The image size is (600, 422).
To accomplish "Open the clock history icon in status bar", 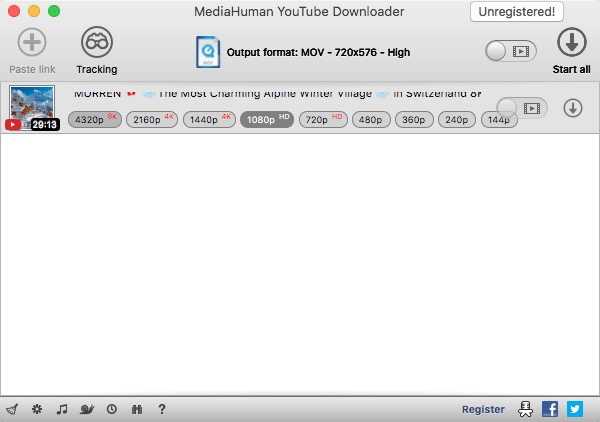I will click(x=112, y=409).
